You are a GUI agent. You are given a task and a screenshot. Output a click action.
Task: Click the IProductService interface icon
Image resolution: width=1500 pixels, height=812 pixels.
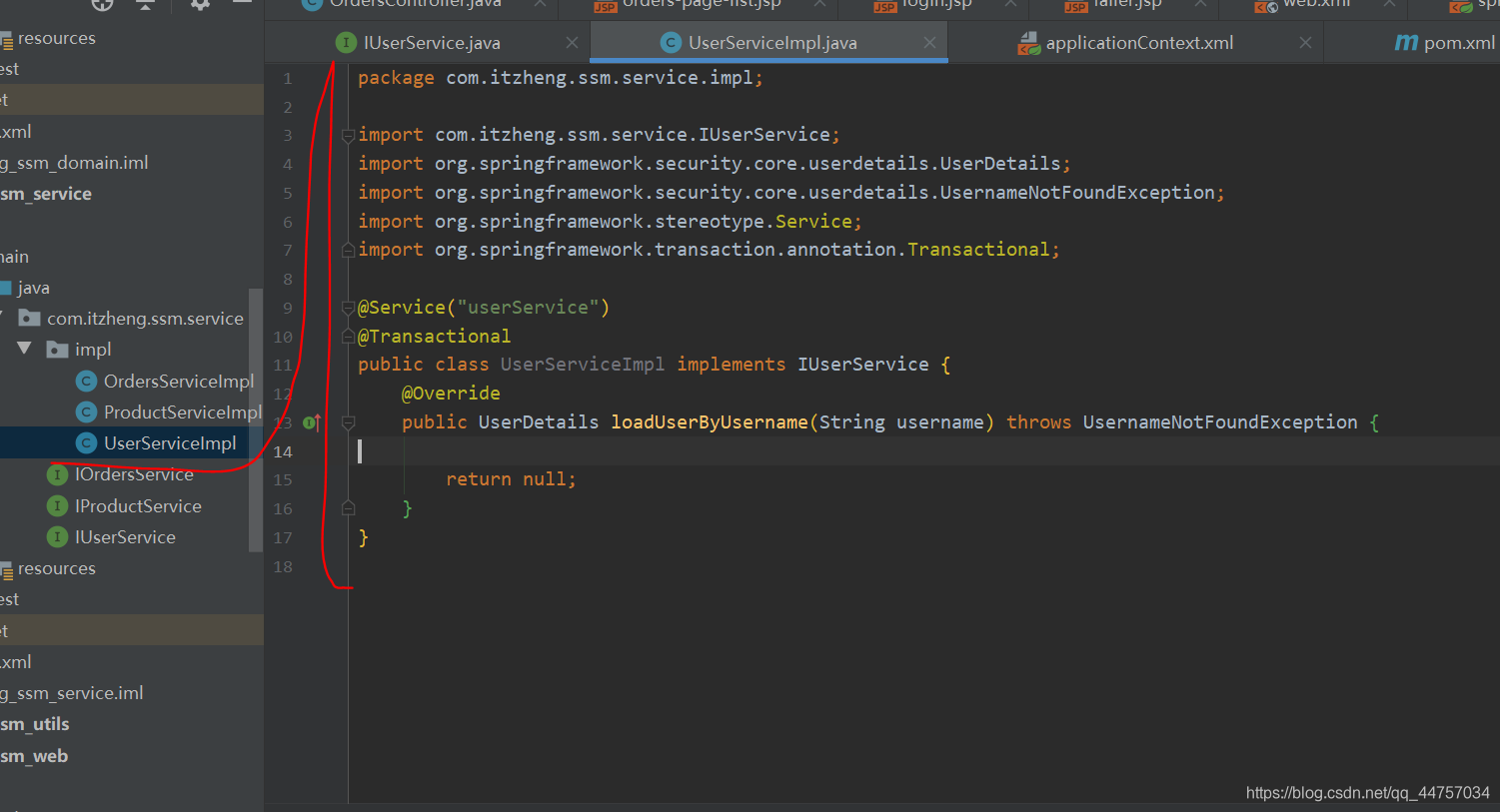tap(58, 506)
